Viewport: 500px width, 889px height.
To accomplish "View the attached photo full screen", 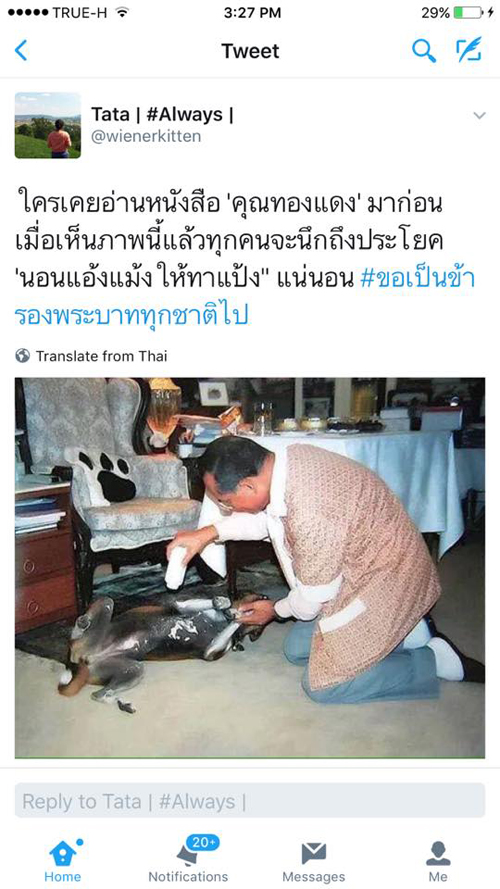I will pyautogui.click(x=250, y=568).
